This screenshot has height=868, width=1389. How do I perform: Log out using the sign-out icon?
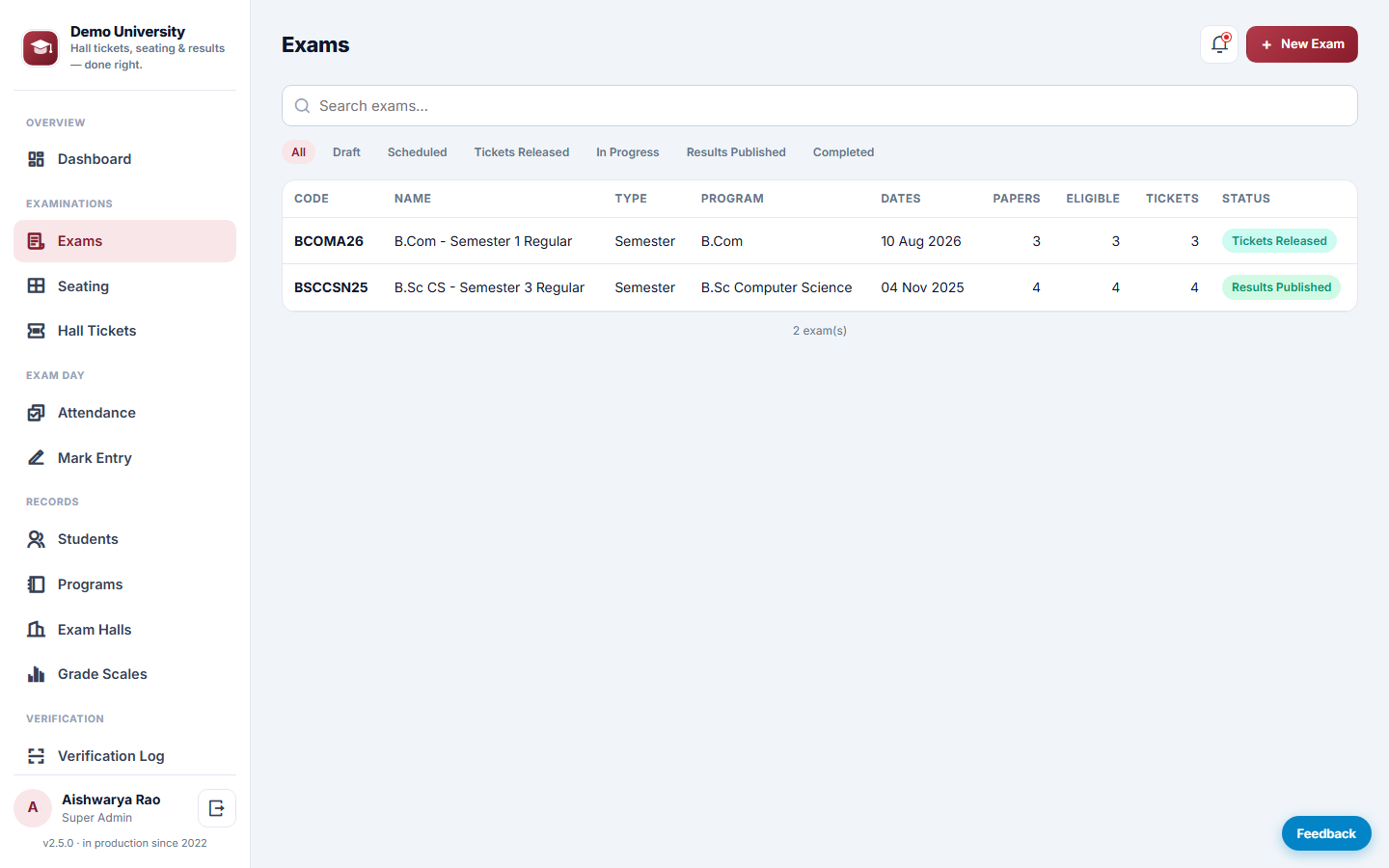217,808
